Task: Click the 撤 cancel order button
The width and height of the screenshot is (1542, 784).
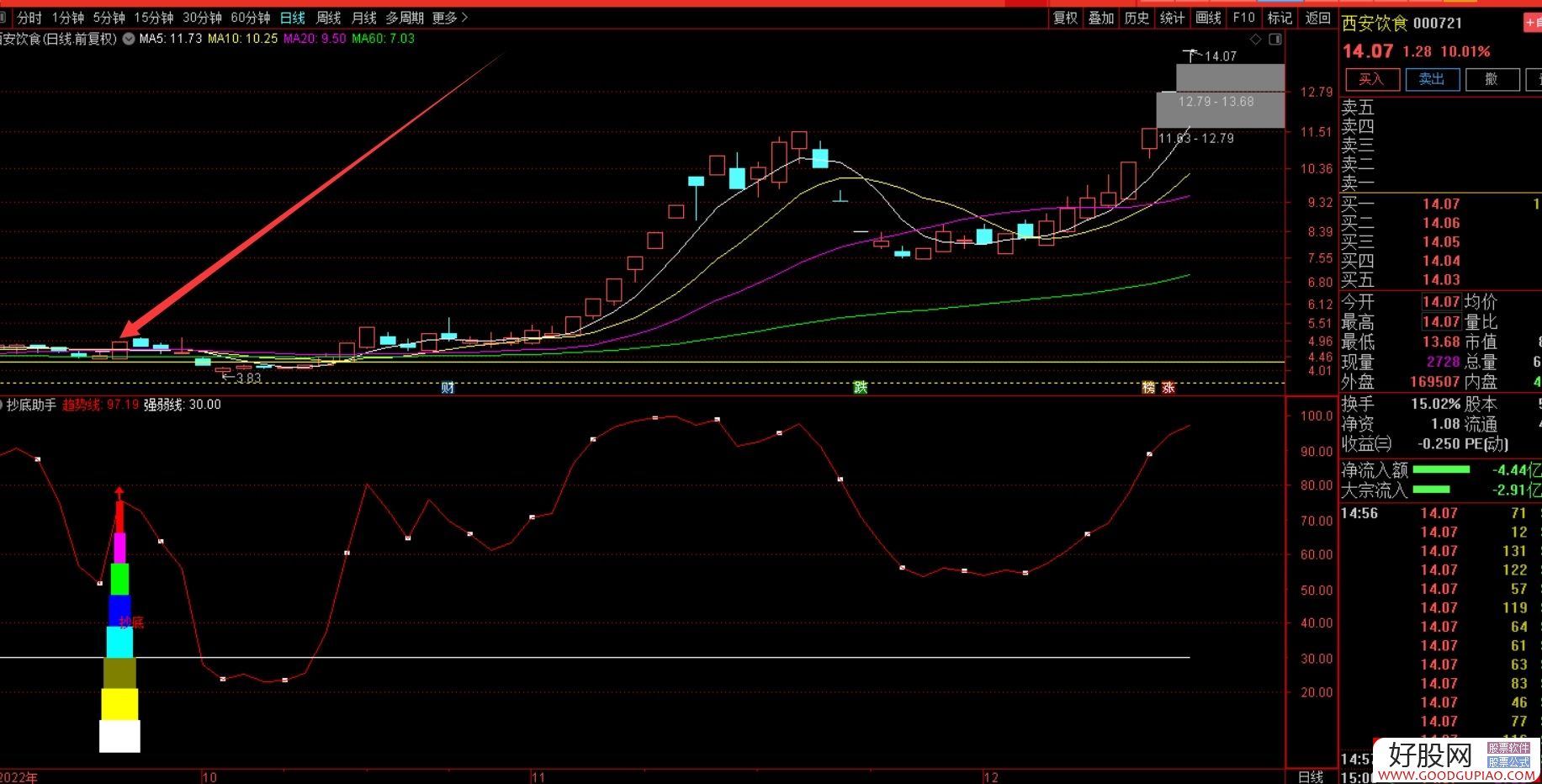Action: point(1492,79)
